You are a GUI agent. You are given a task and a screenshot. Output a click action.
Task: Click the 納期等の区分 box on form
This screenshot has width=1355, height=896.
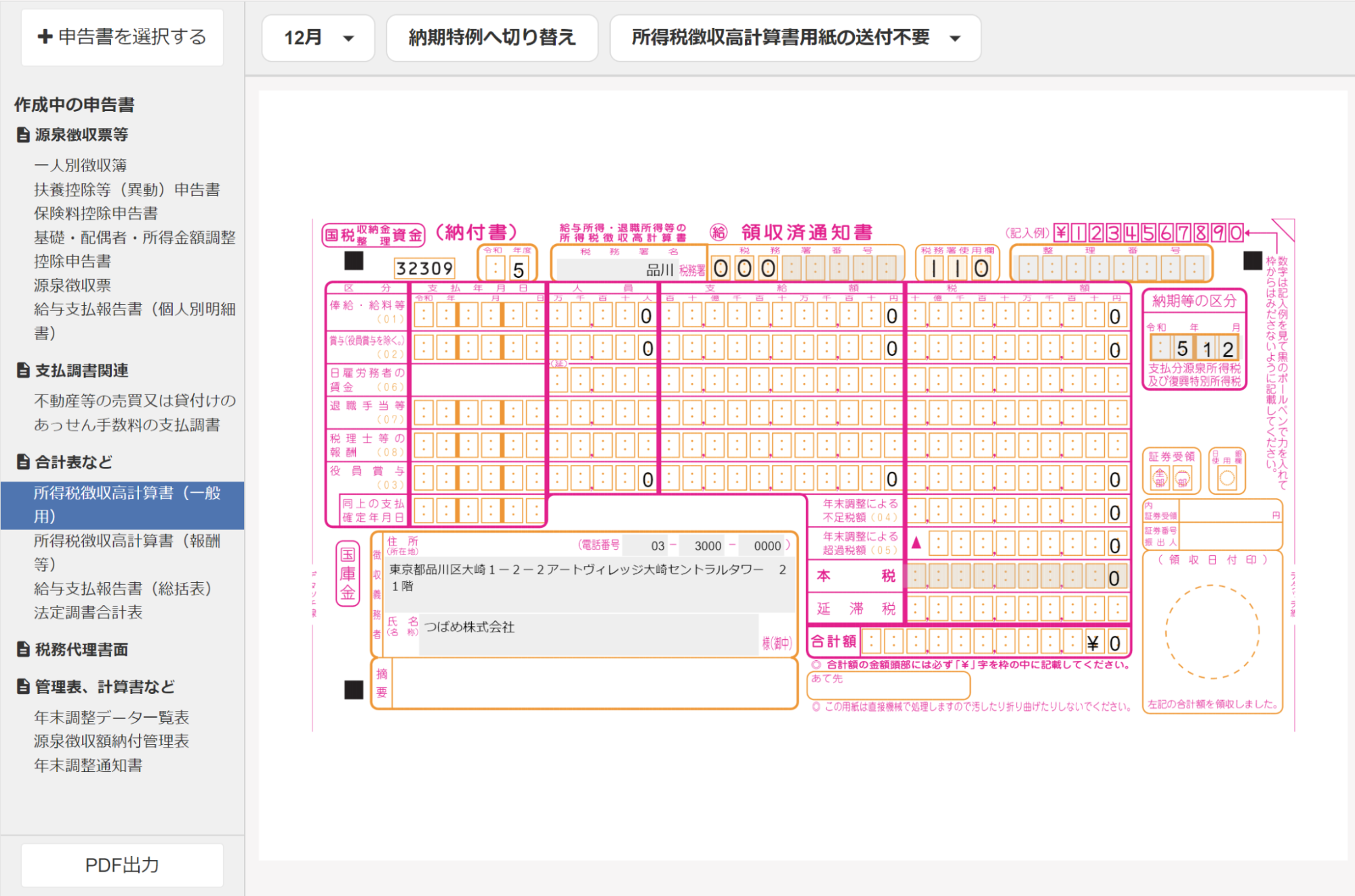tap(1194, 339)
